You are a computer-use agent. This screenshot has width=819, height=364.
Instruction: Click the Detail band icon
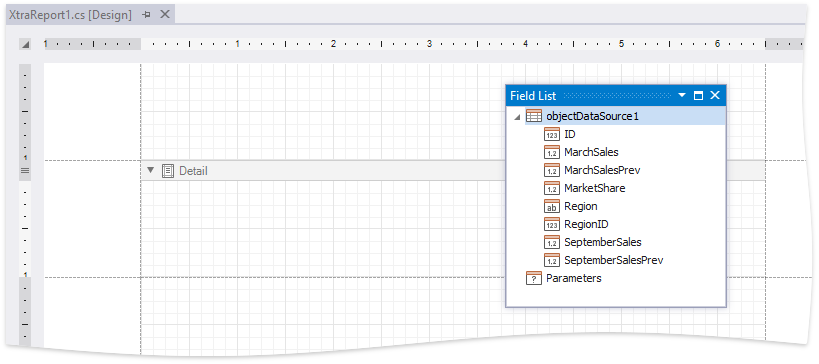(x=168, y=170)
